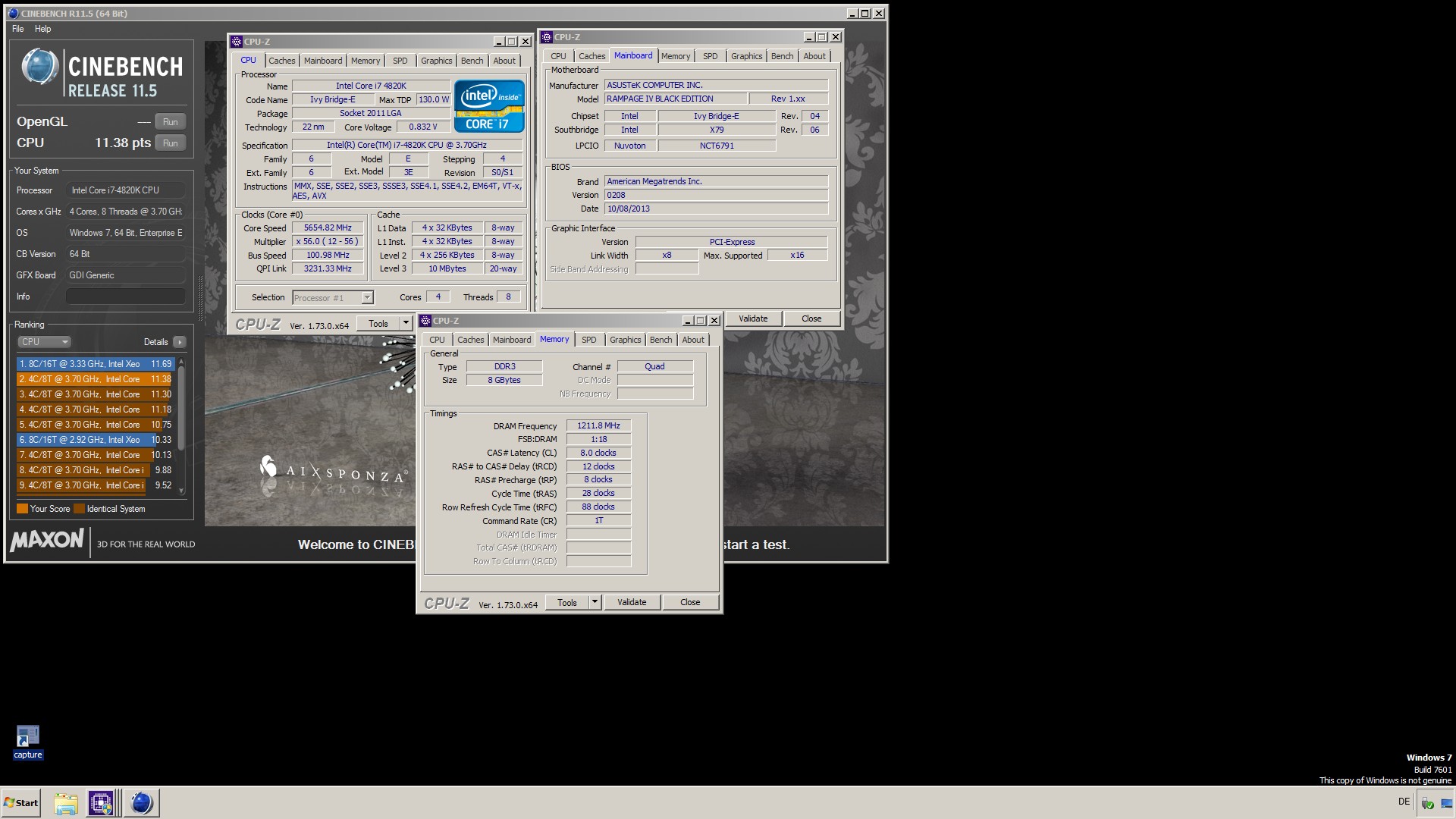Screen dimensions: 1456x819
Task: Click the Intel Core i7 badge in CPU-Z
Action: (489, 106)
